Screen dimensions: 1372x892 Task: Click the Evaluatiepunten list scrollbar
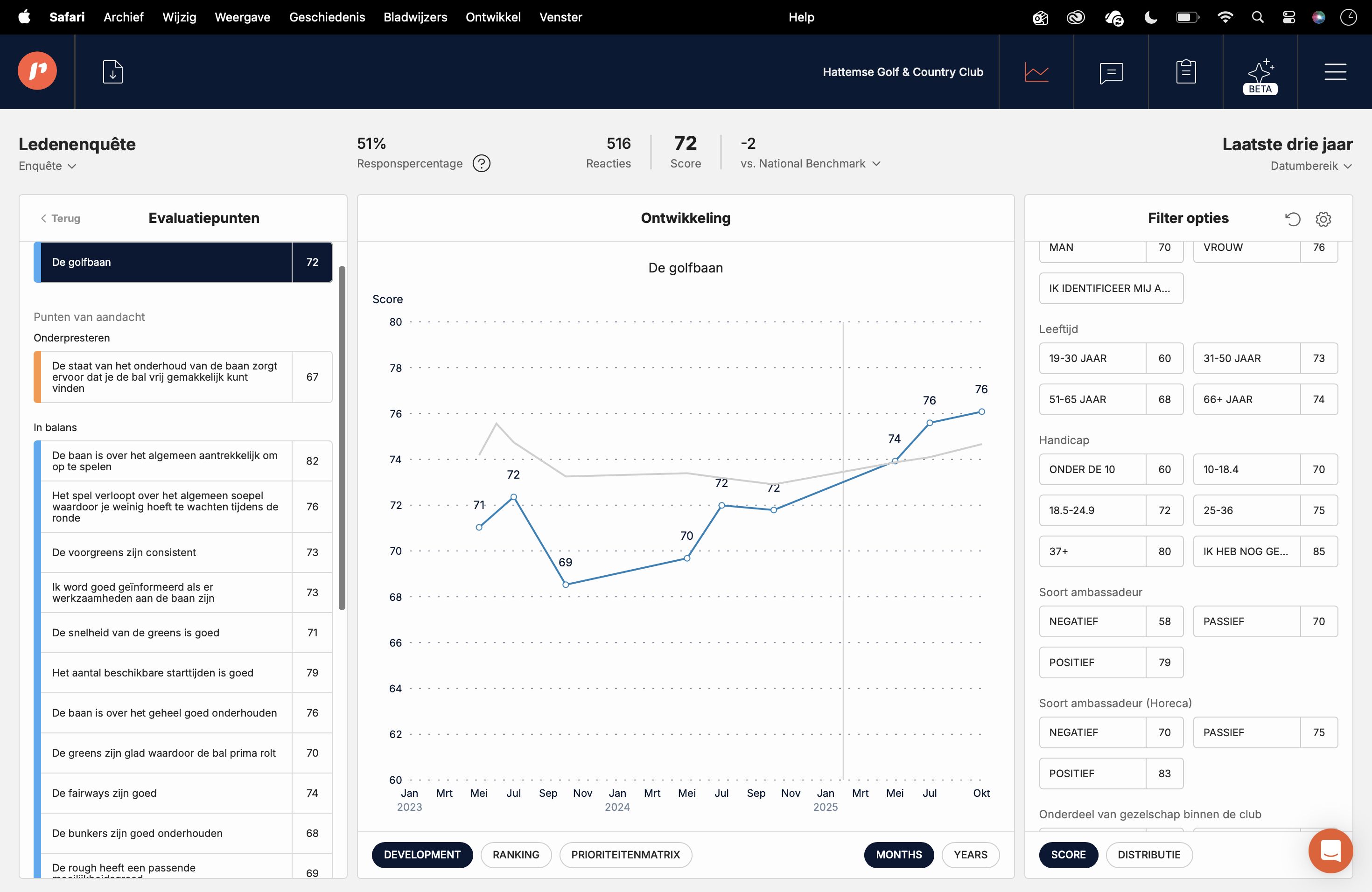pyautogui.click(x=342, y=438)
